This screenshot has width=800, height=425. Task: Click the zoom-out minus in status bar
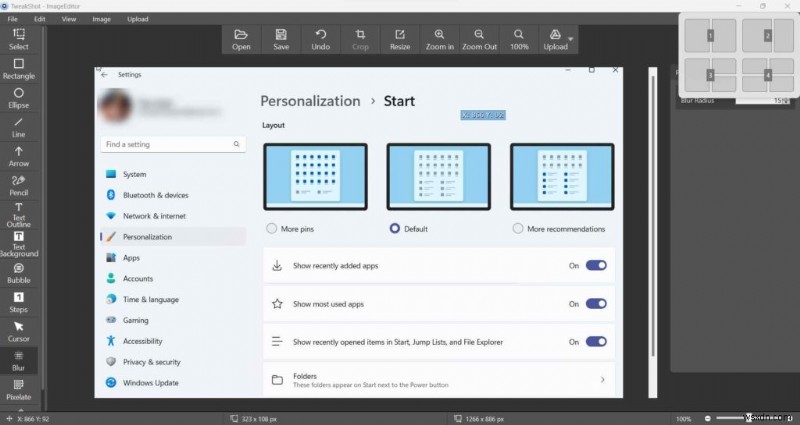click(x=708, y=418)
